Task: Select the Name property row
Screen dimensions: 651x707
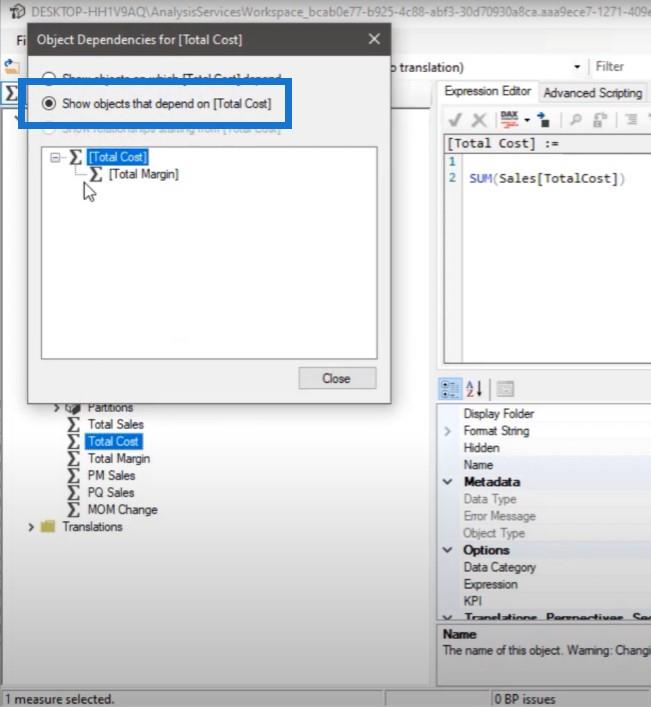Action: click(478, 465)
